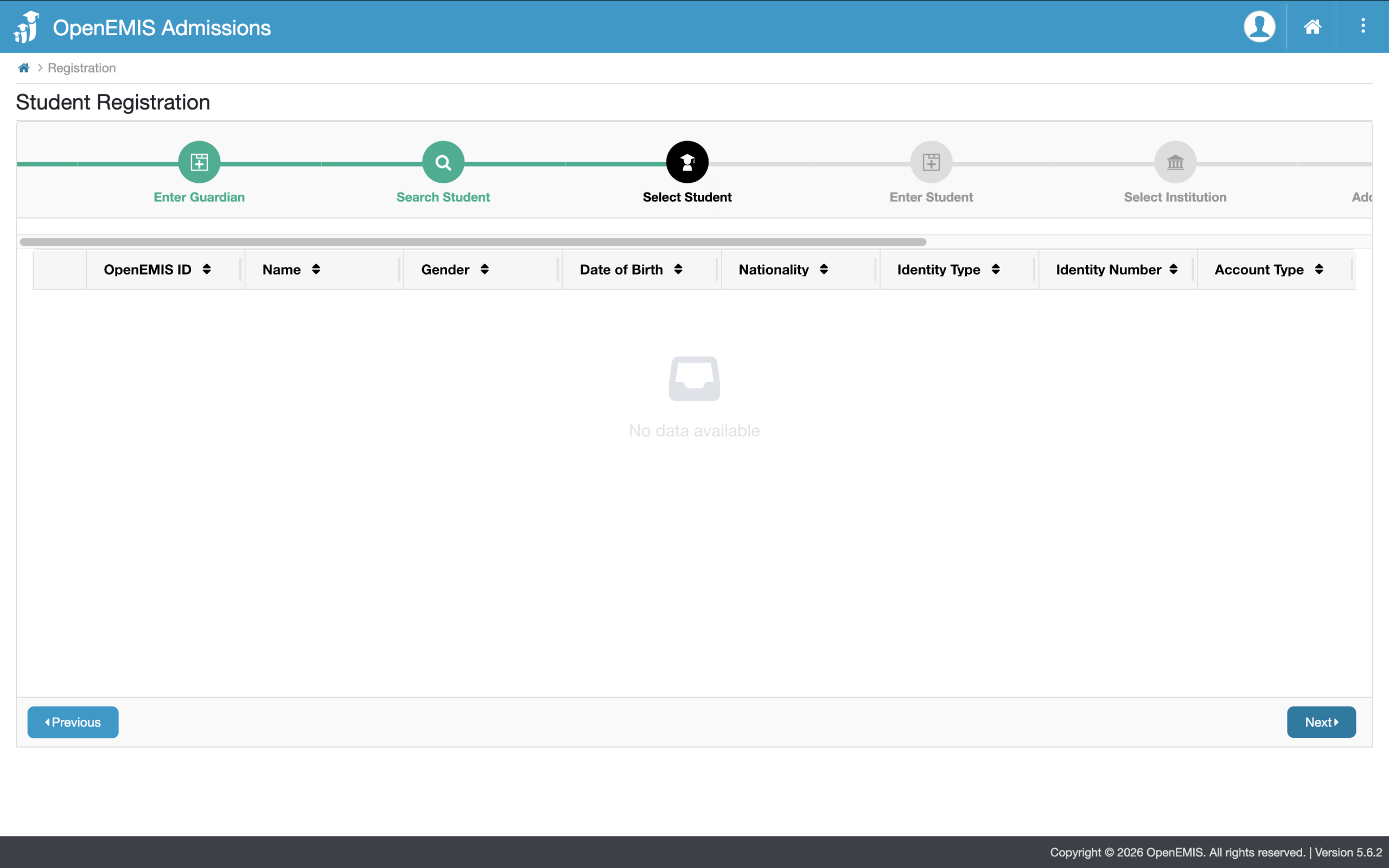Viewport: 1389px width, 868px height.
Task: Click the No data available message
Action: (x=694, y=431)
